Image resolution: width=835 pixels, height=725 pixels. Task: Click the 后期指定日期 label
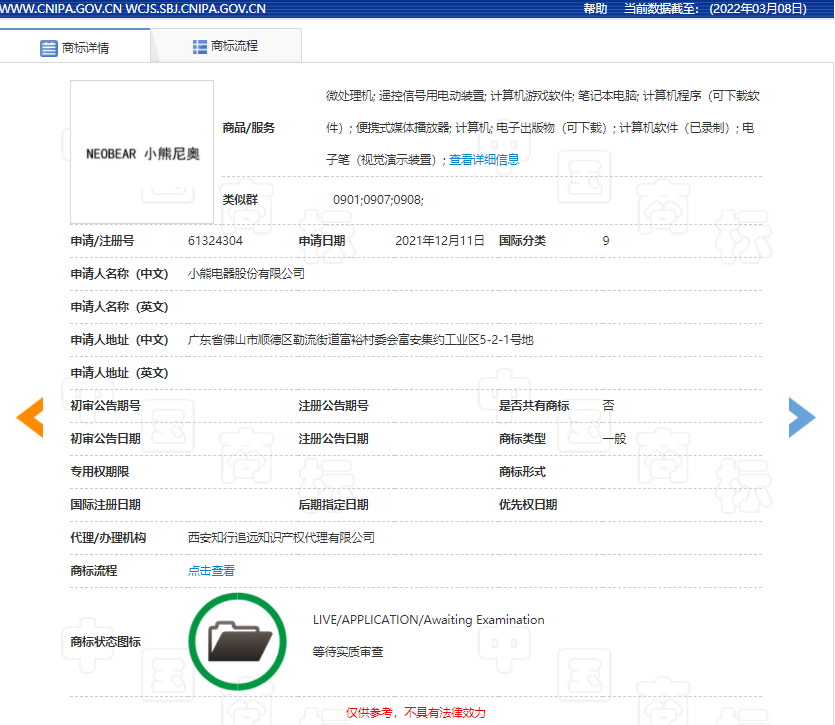[333, 505]
